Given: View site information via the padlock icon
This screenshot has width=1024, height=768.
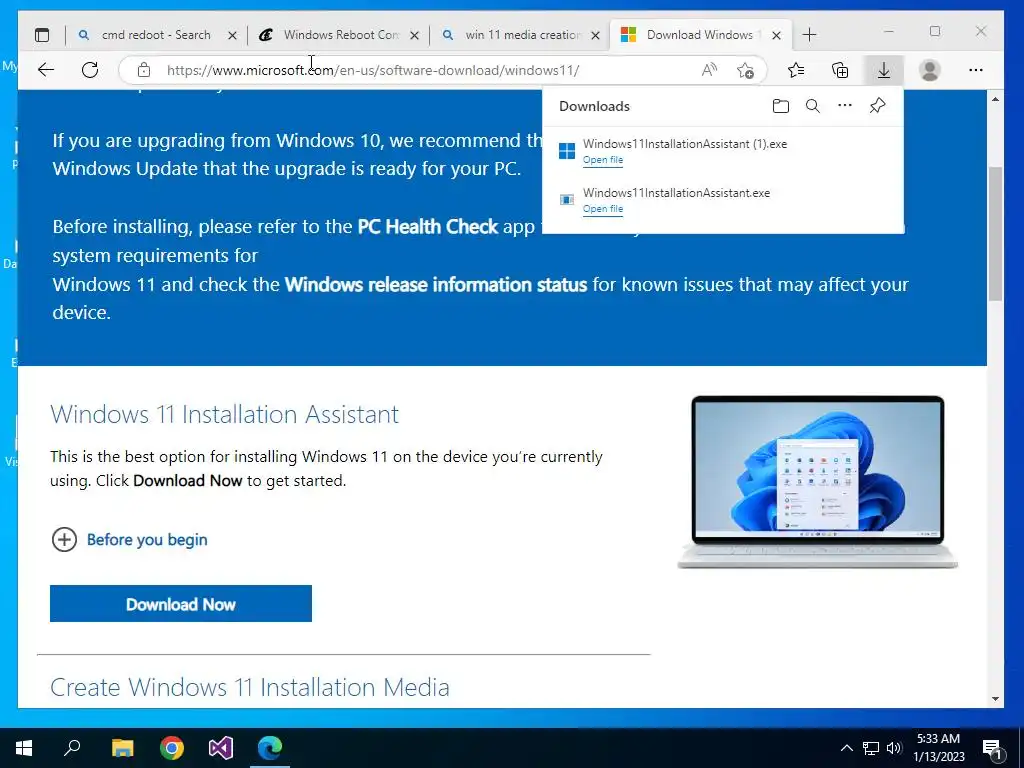Looking at the screenshot, I should (144, 70).
